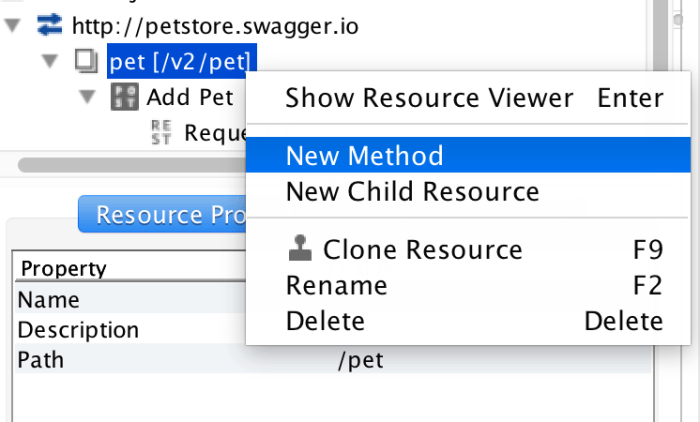The image size is (700, 422).
Task: Choose Show Resource Viewer from context menu
Action: coord(468,98)
